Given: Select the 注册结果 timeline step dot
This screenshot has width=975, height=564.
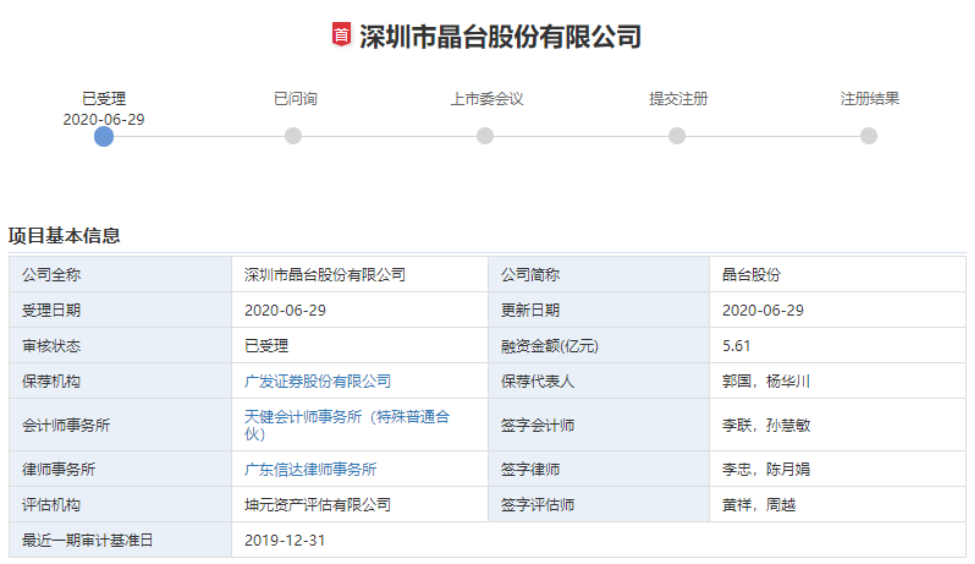Looking at the screenshot, I should coord(869,136).
